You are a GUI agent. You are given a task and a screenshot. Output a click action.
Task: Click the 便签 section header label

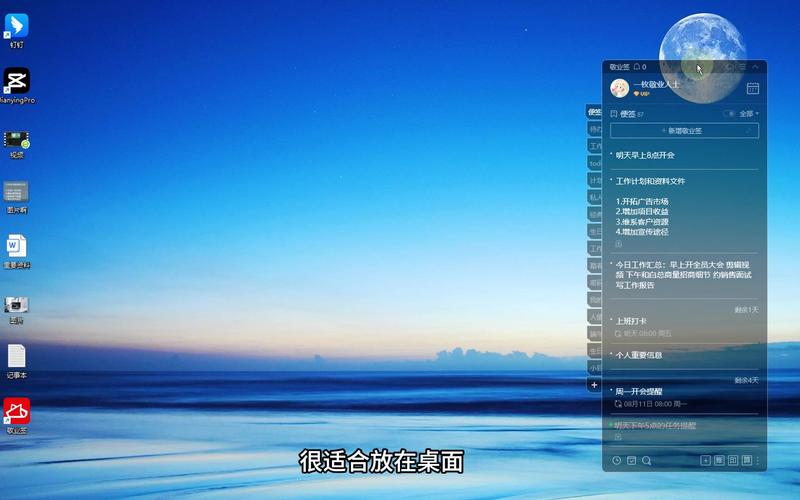click(x=628, y=114)
